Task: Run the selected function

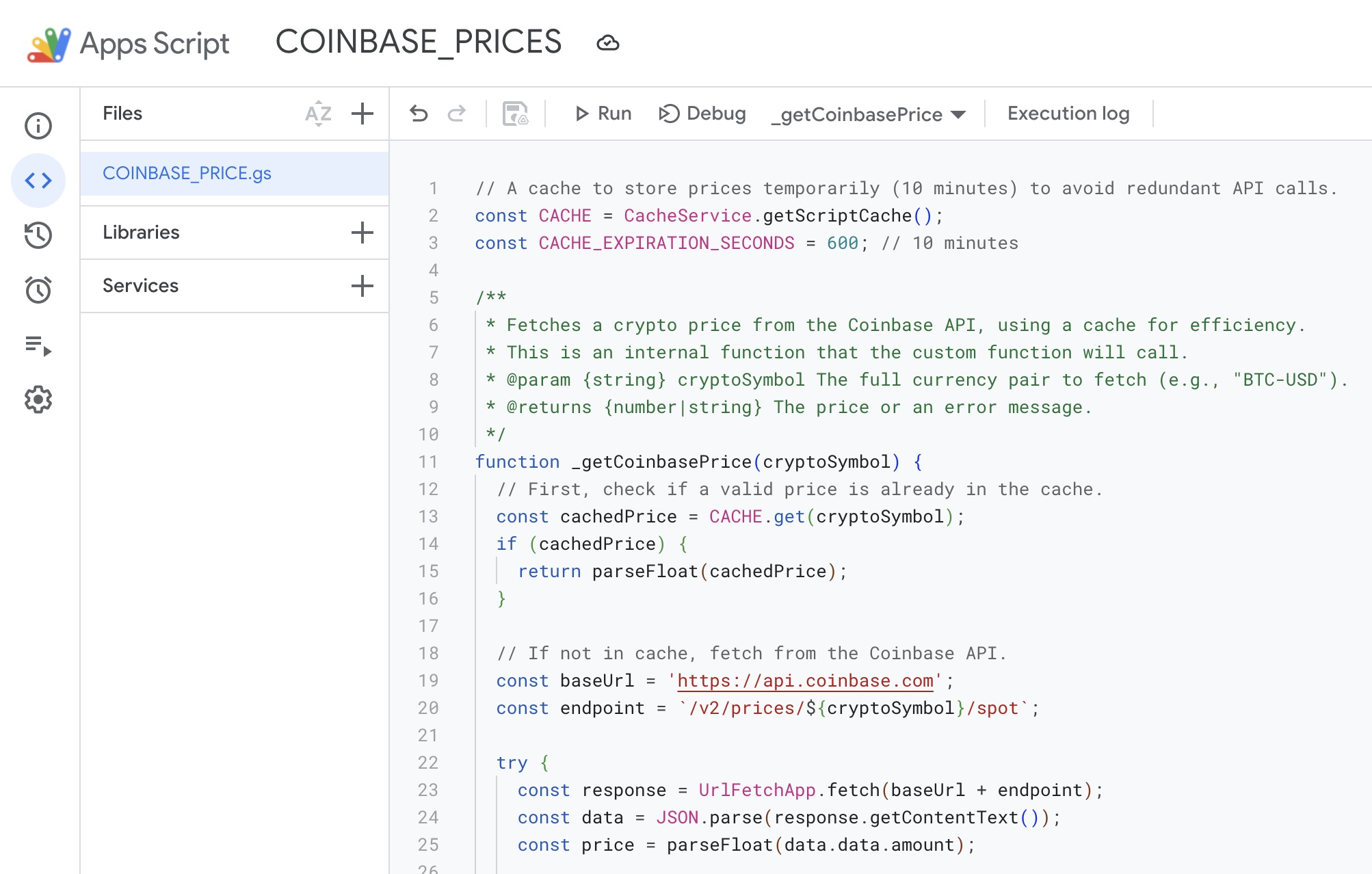Action: tap(603, 114)
